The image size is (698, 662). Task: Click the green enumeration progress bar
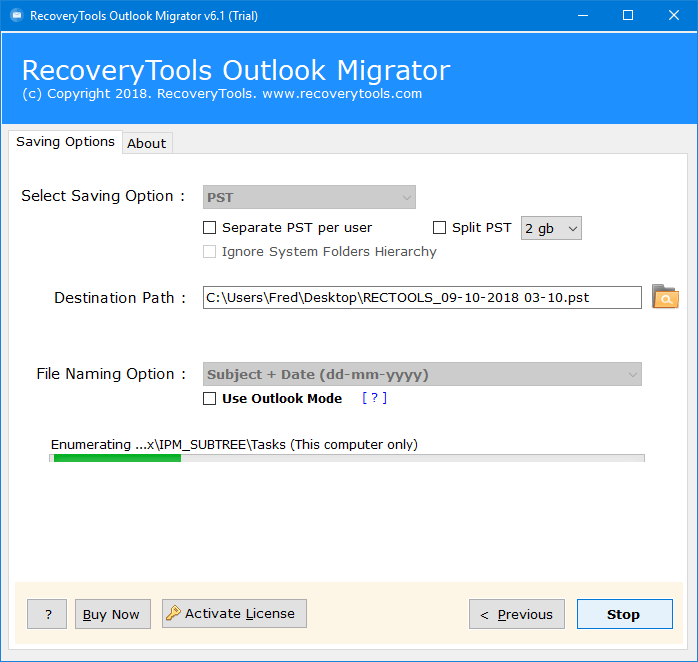pos(347,458)
